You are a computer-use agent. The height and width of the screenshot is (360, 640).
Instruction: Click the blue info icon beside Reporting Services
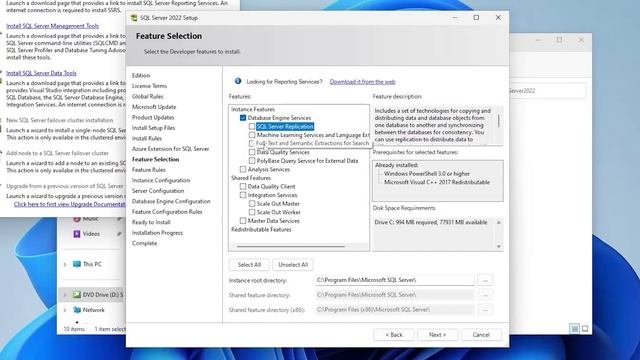pos(238,81)
